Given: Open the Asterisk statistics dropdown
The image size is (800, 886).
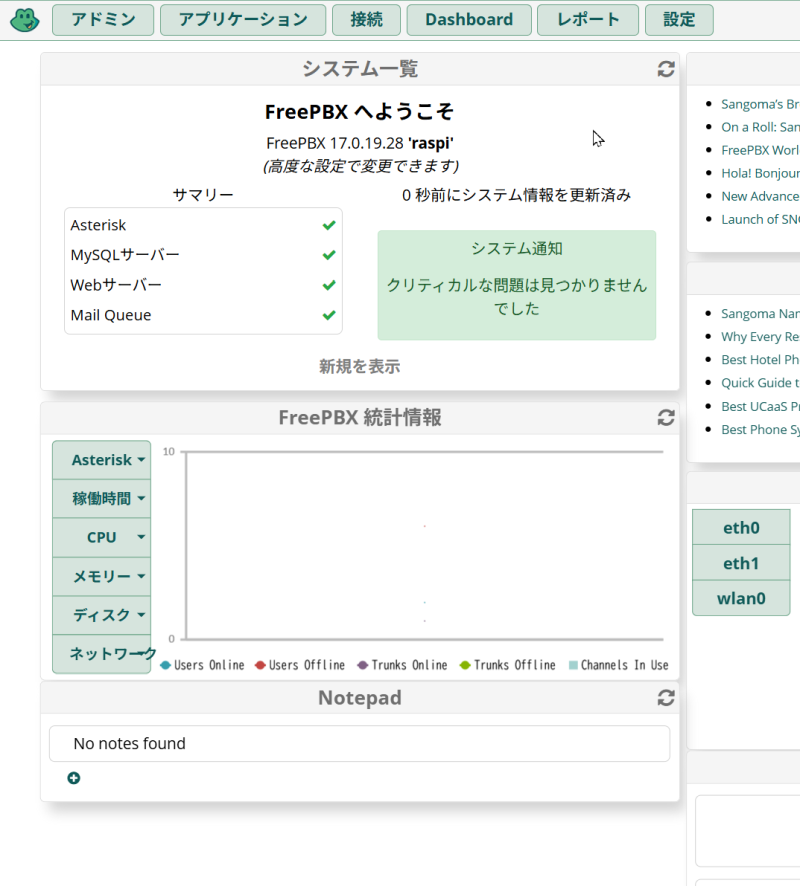Looking at the screenshot, I should [102, 460].
